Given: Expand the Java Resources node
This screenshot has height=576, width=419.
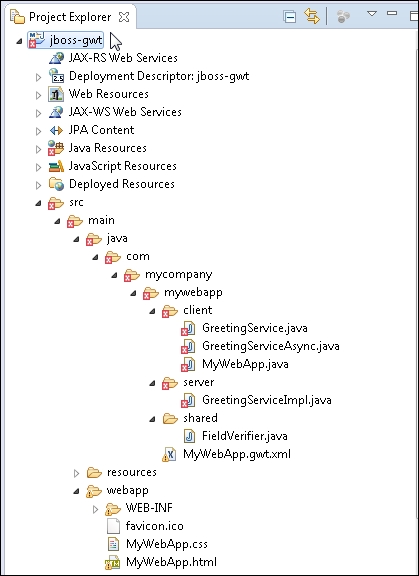Looking at the screenshot, I should 38,149.
